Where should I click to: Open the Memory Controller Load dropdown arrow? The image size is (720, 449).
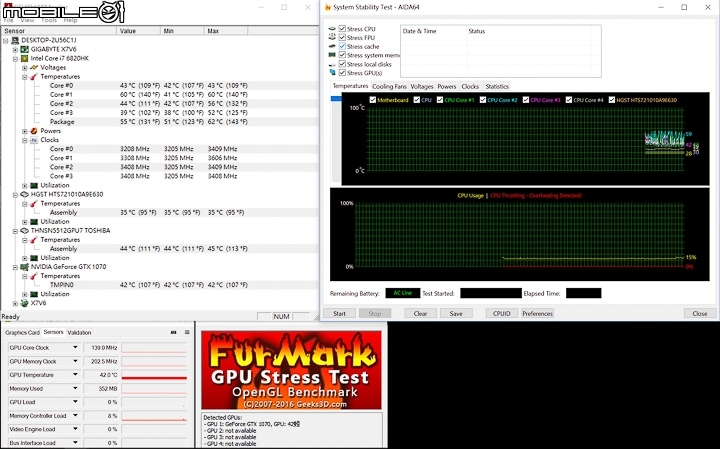pyautogui.click(x=75, y=415)
